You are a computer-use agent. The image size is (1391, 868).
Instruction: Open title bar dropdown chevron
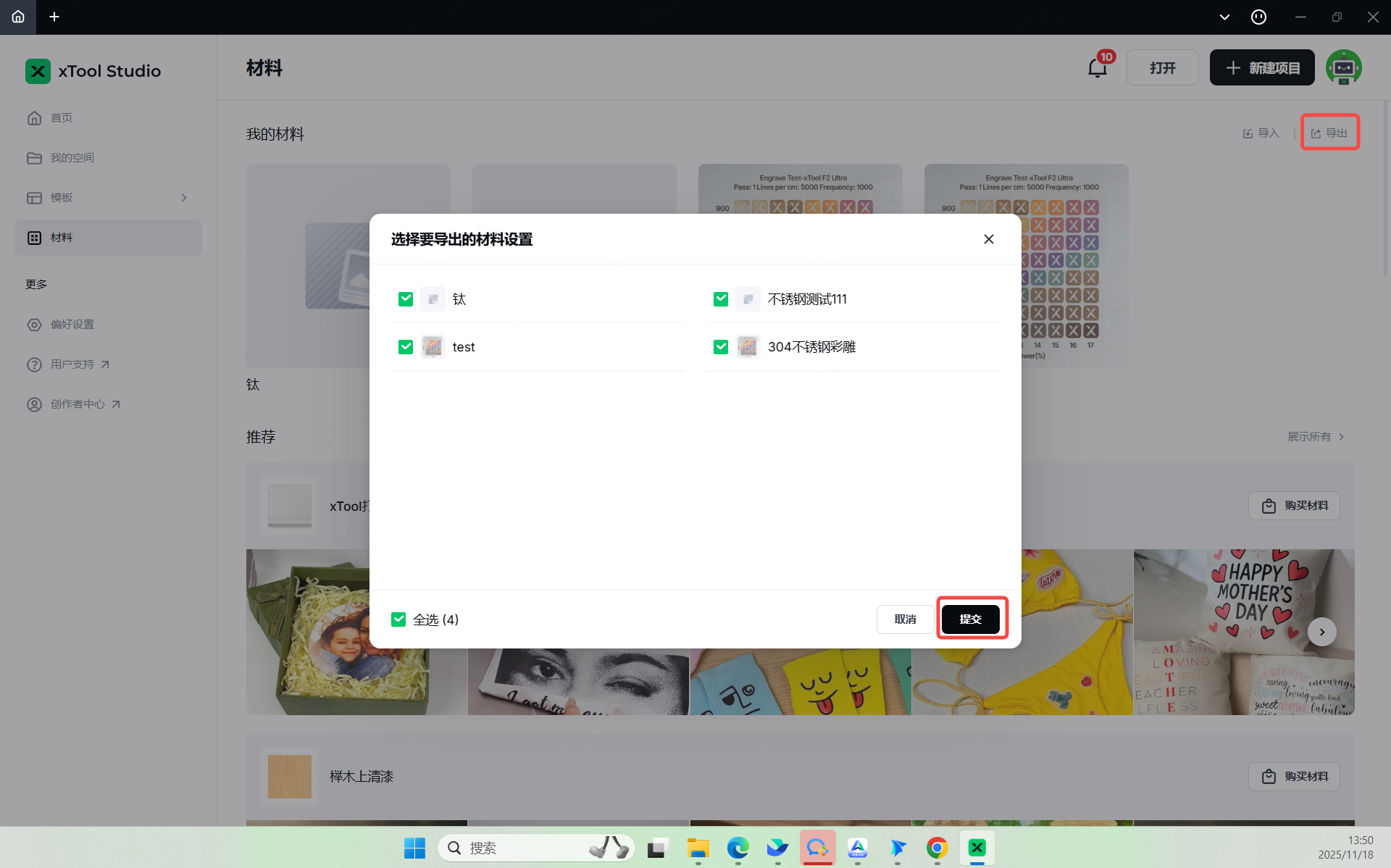pyautogui.click(x=1224, y=17)
